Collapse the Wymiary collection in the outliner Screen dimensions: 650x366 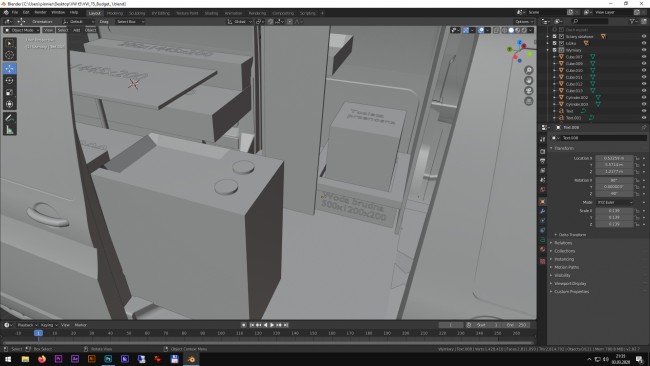pos(548,50)
